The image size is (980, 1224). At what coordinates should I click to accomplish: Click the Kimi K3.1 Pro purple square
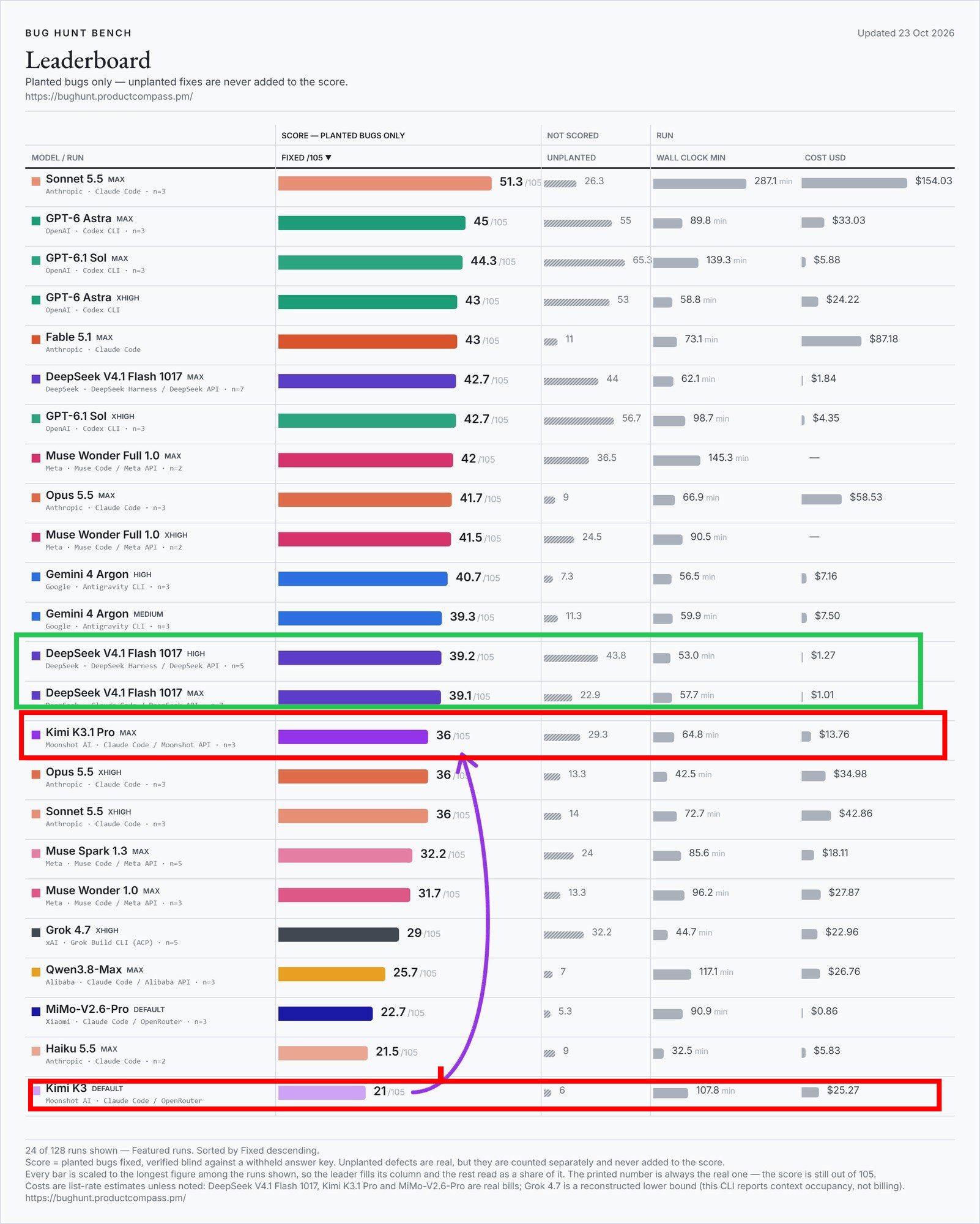[36, 734]
